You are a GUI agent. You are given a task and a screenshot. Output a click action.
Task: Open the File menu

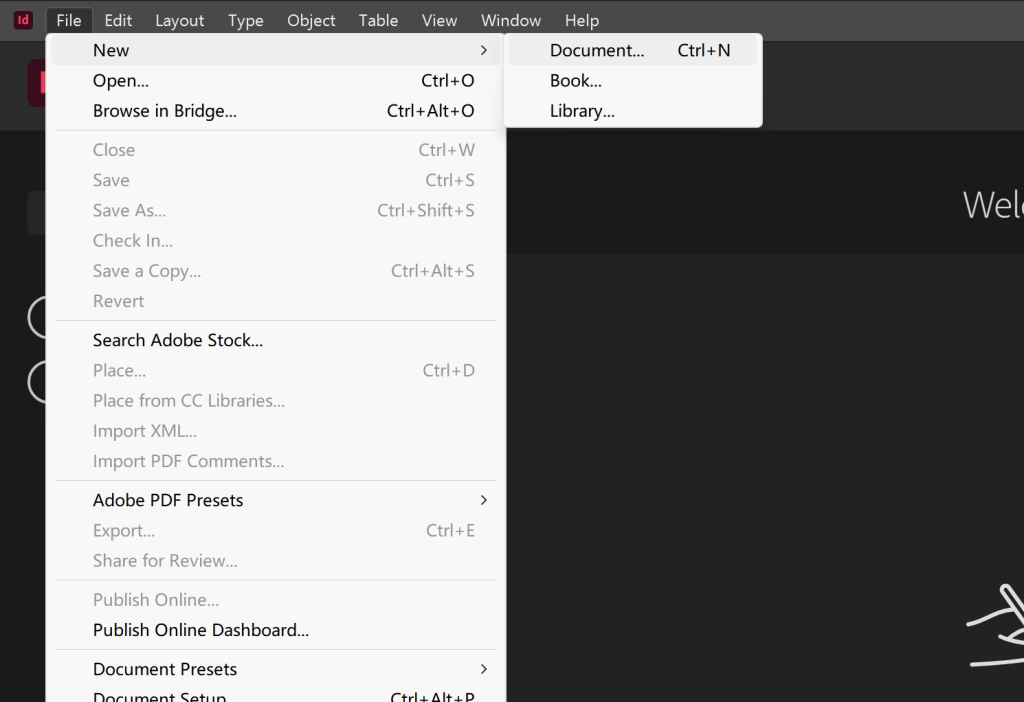click(x=69, y=20)
